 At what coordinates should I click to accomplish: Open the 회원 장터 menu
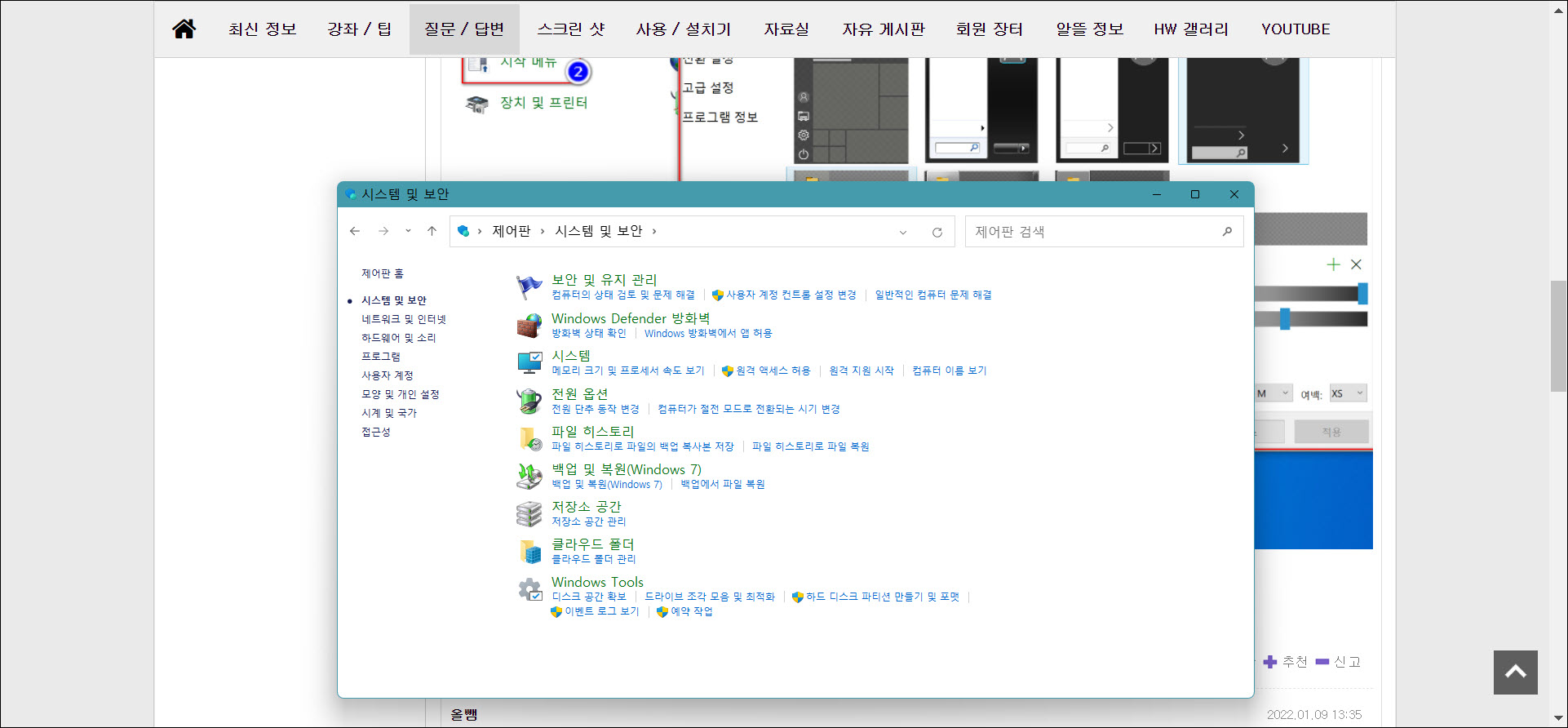(x=990, y=29)
